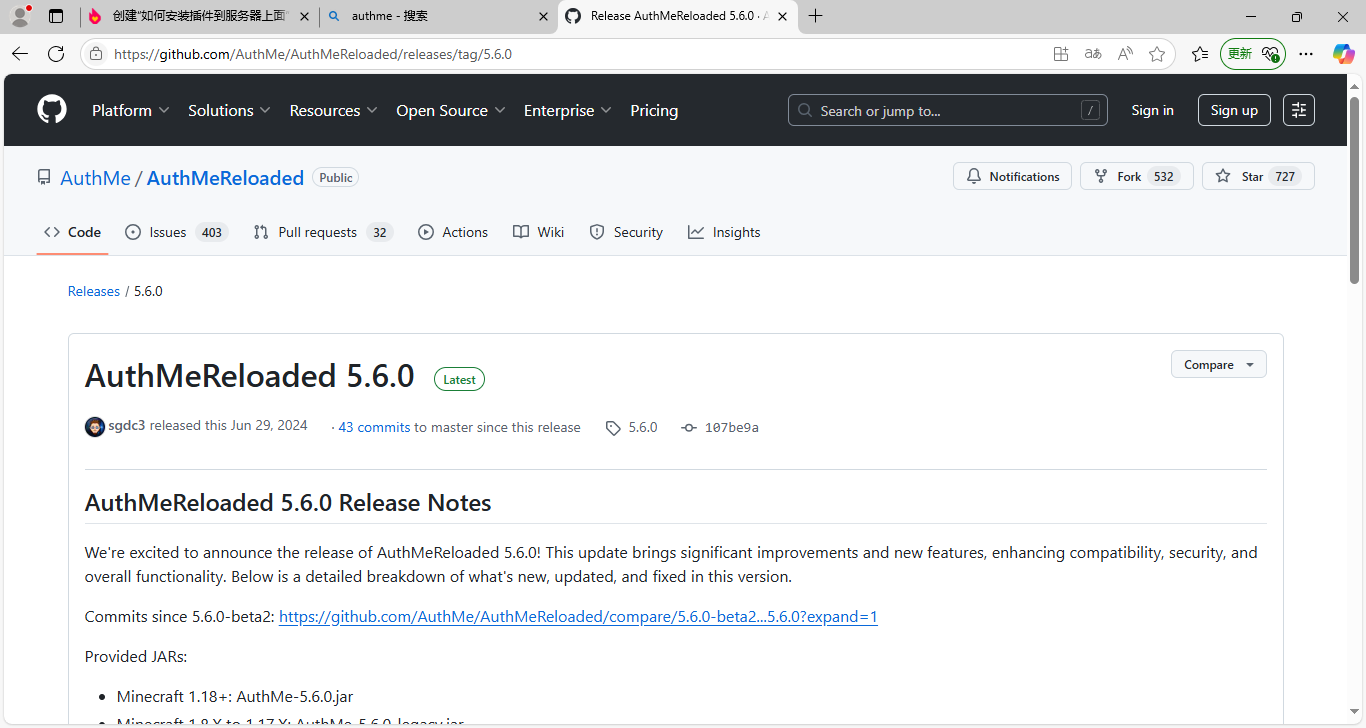
Task: Go back with the browser back arrow
Action: 20,54
